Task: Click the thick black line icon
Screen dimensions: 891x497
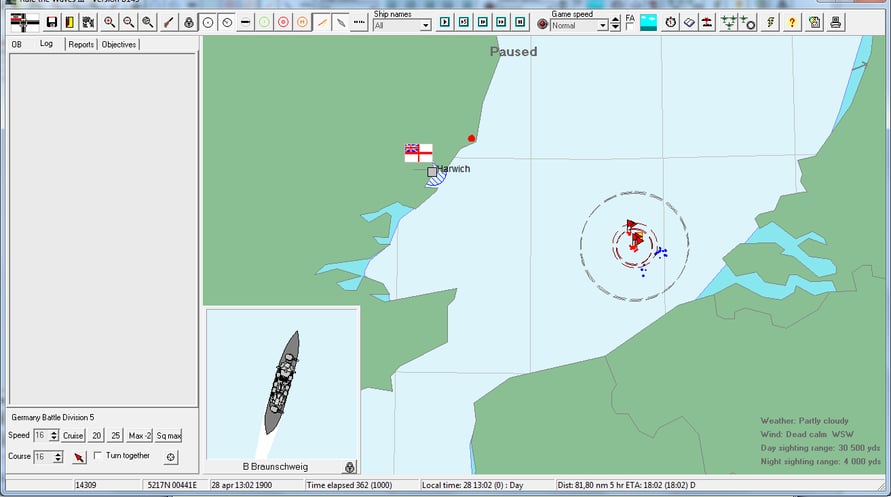Action: click(x=245, y=23)
